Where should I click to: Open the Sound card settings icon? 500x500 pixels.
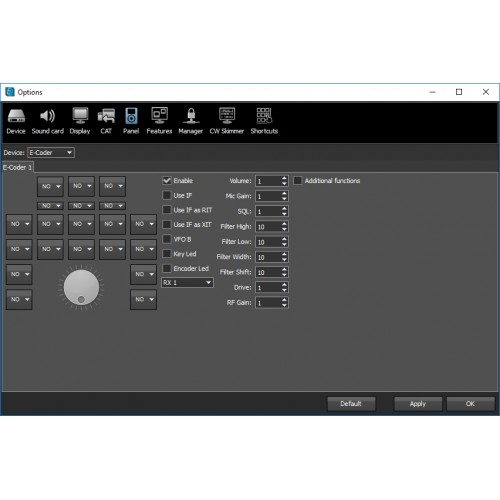tap(48, 121)
